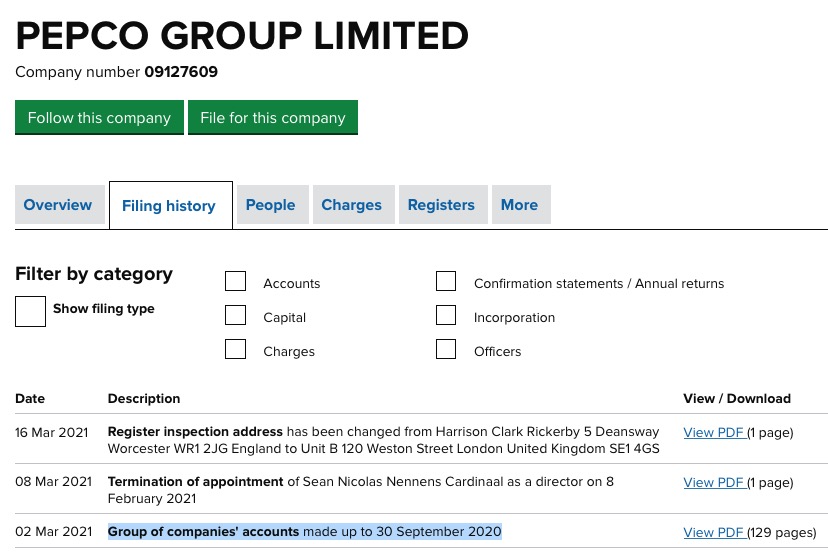The height and width of the screenshot is (552, 828).
Task: Open PDF for Termination of appointment filing
Action: [713, 481]
